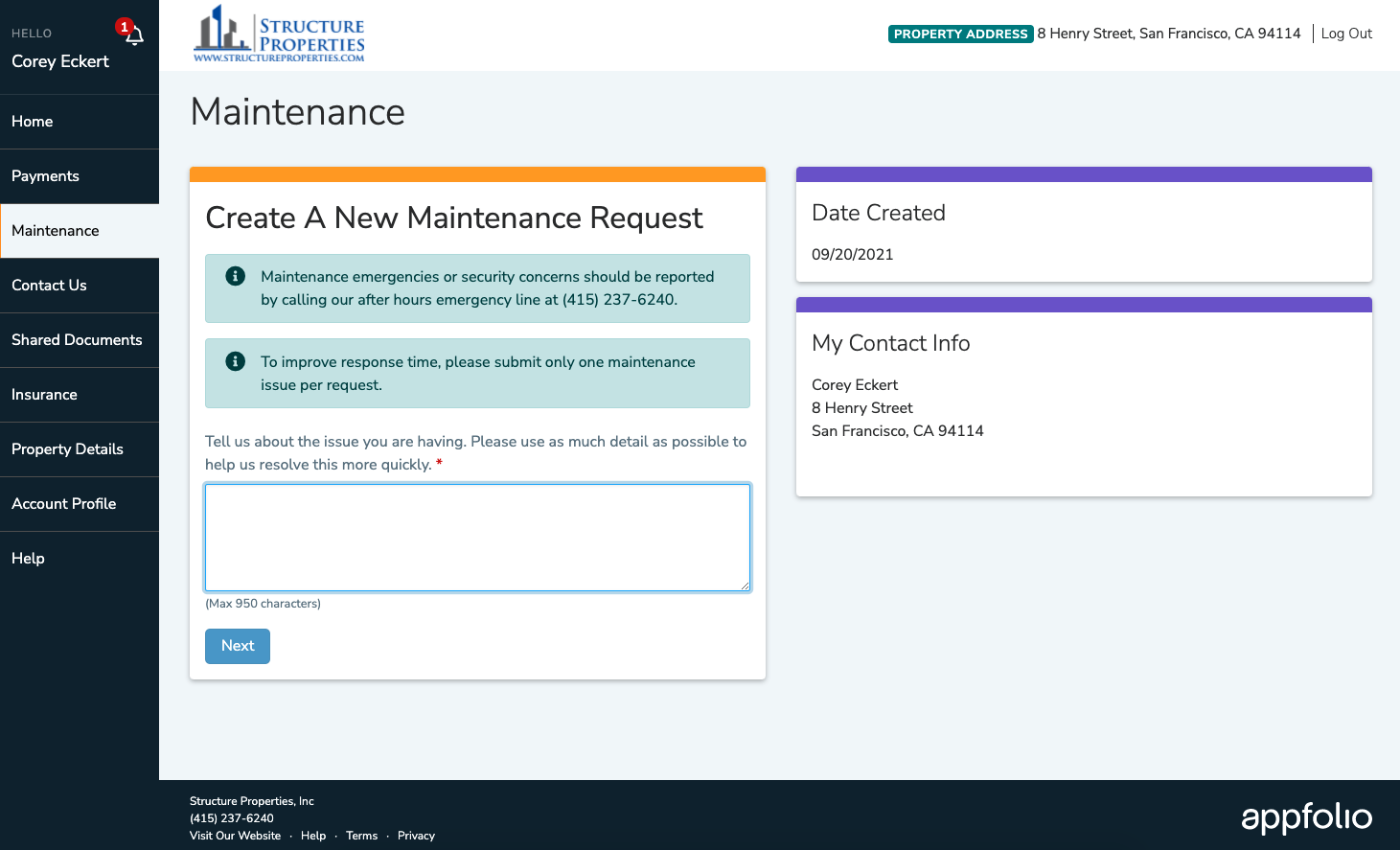Click the Next button
The image size is (1400, 850).
tap(238, 646)
